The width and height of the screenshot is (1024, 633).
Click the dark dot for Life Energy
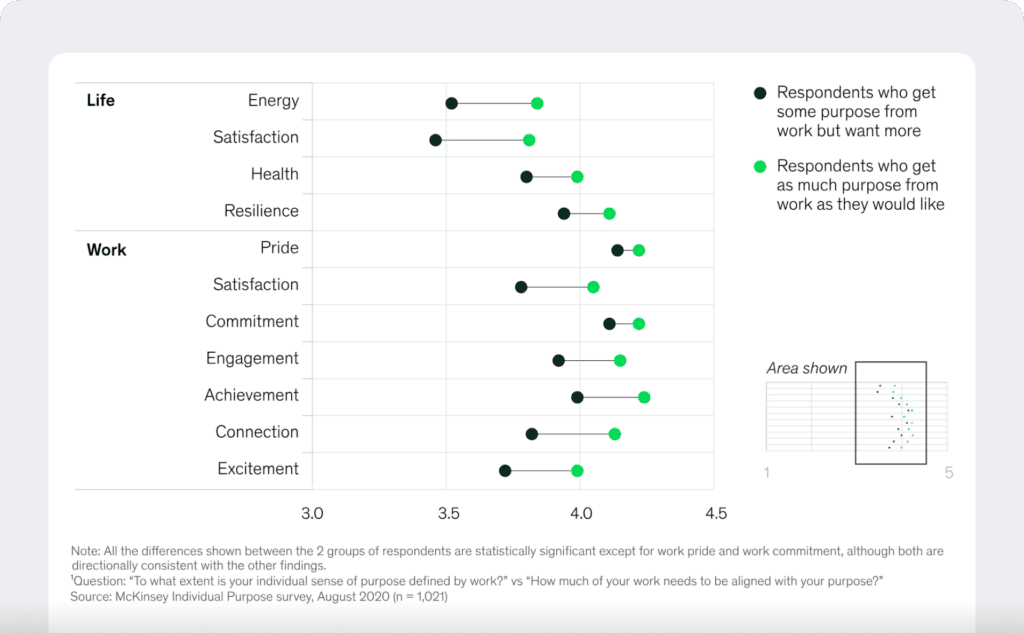(x=452, y=103)
